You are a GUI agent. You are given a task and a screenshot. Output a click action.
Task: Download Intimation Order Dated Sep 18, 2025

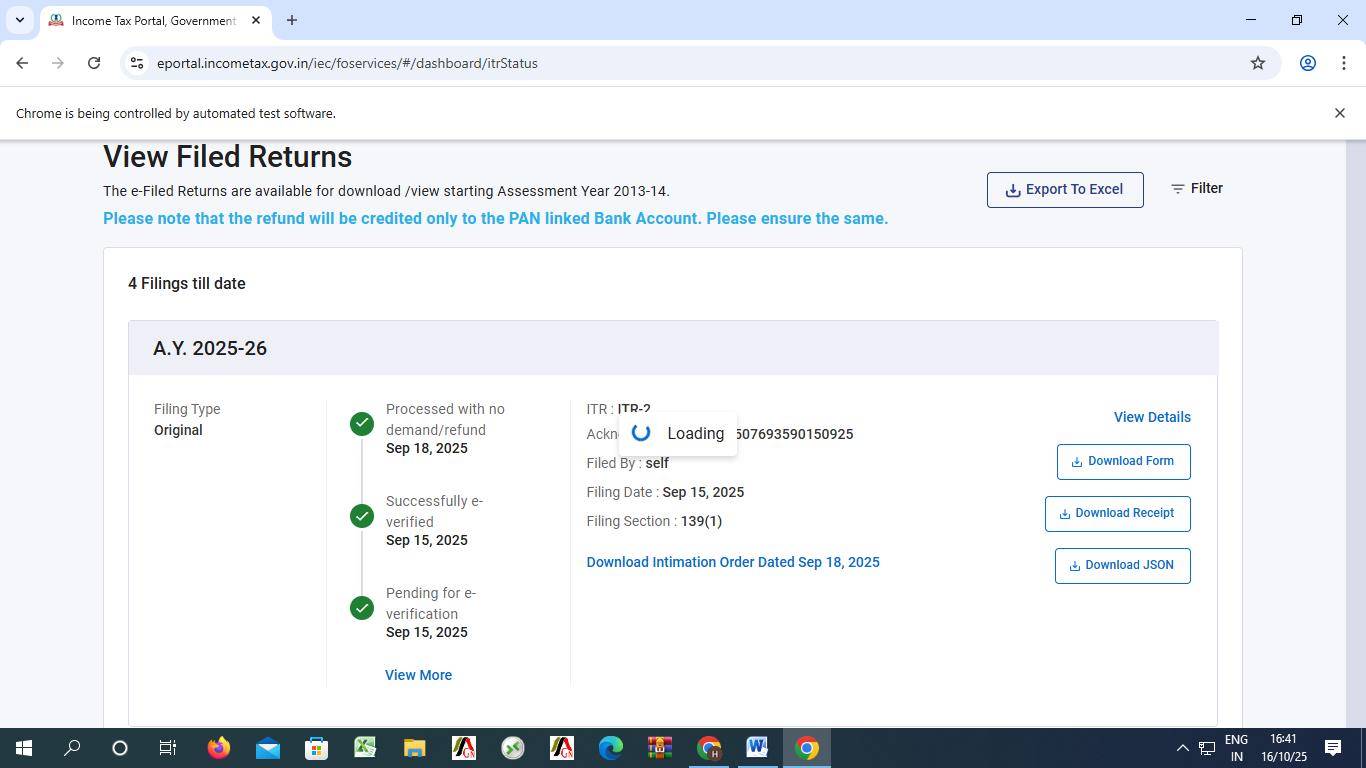tap(732, 562)
